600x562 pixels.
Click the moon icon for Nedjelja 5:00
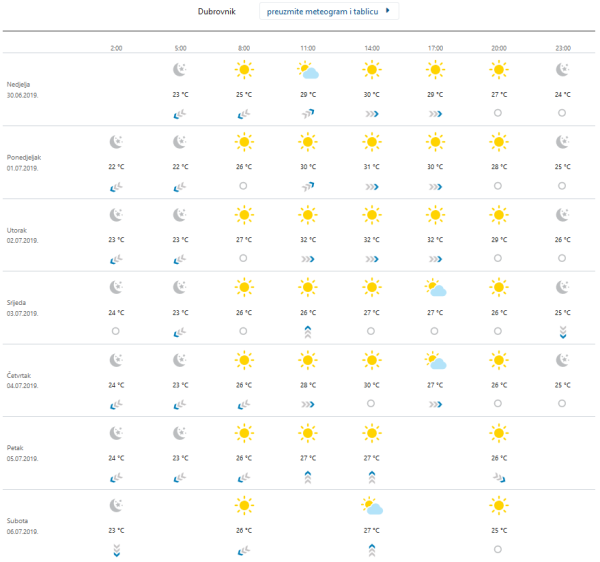coord(180,70)
